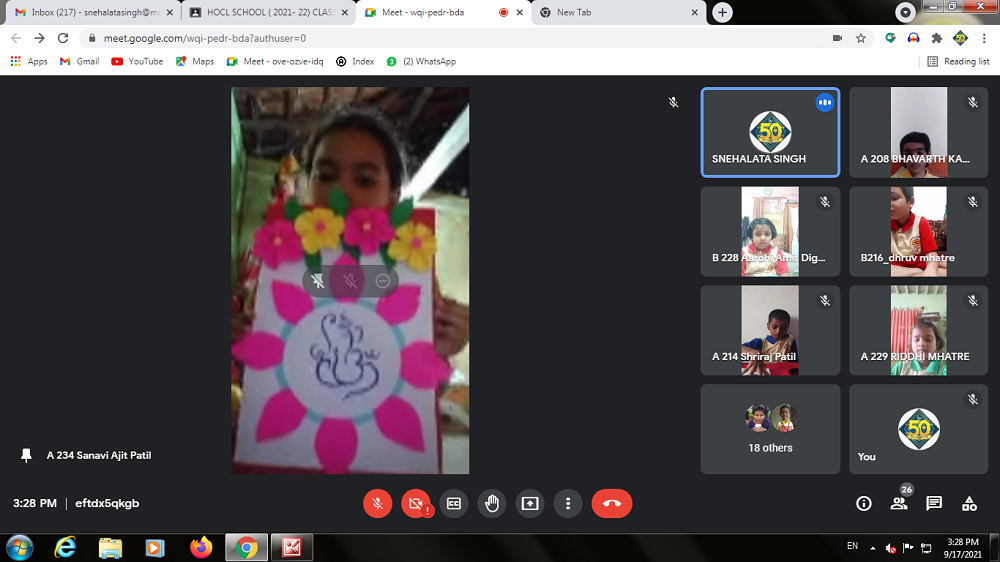This screenshot has width=1000, height=562.
Task: Toggle closed captions on
Action: [453, 504]
